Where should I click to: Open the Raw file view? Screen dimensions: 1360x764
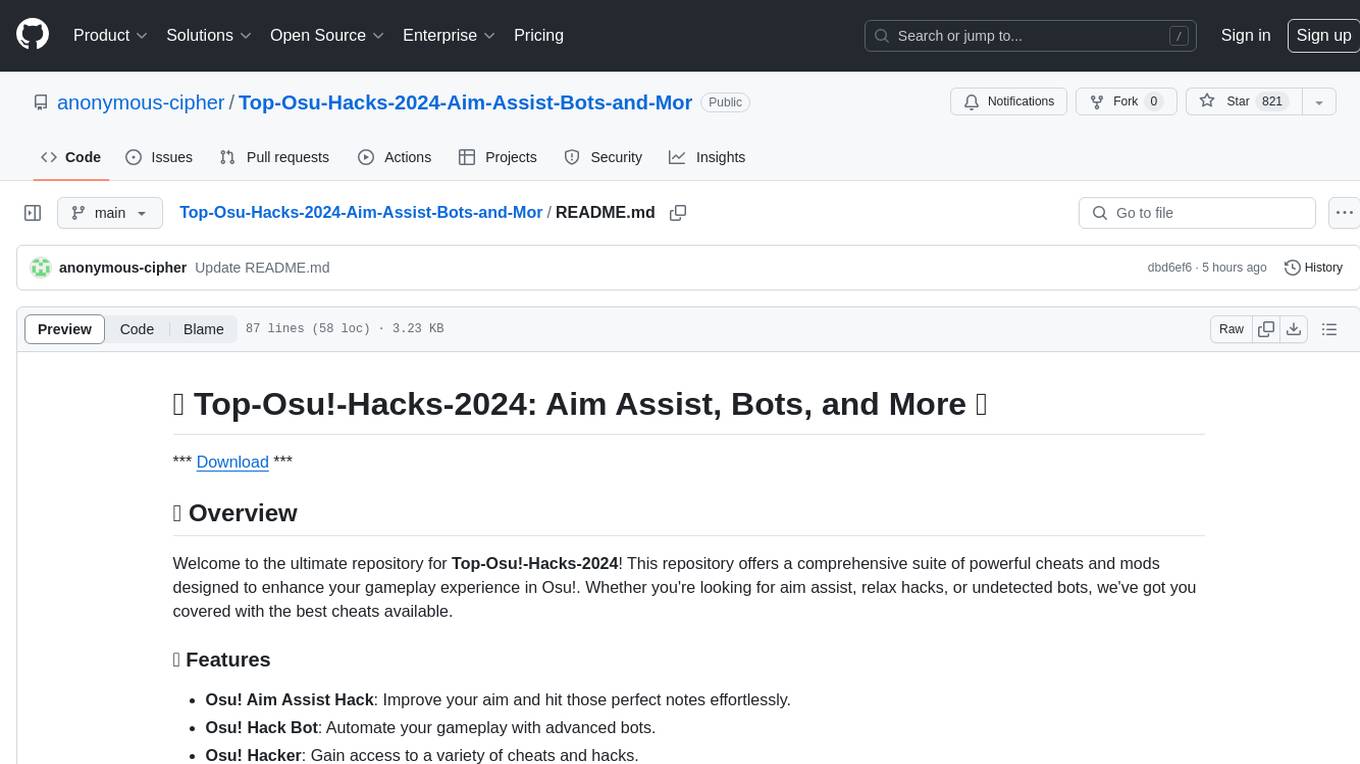[x=1231, y=329]
